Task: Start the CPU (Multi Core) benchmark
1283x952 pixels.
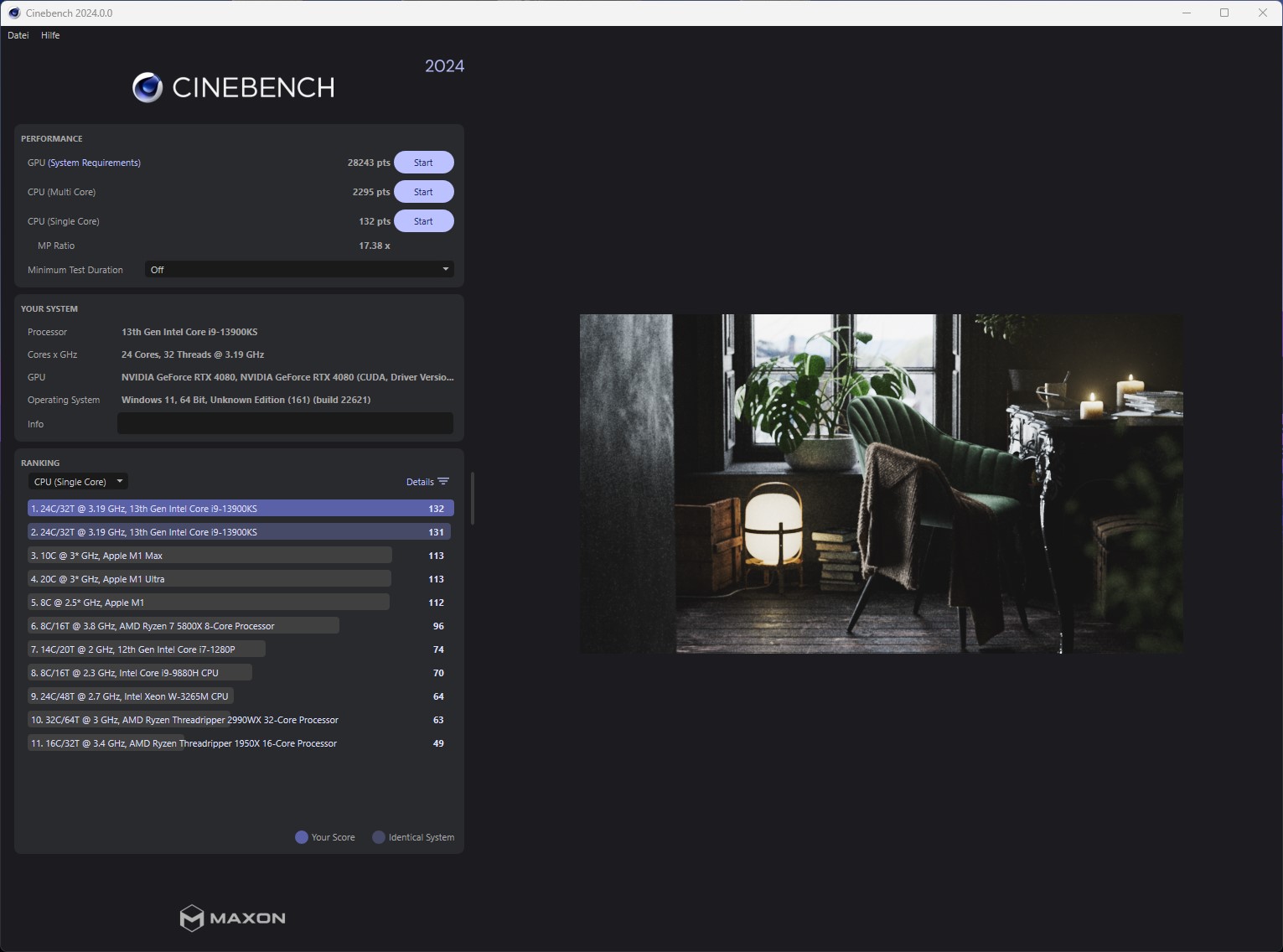Action: point(423,191)
